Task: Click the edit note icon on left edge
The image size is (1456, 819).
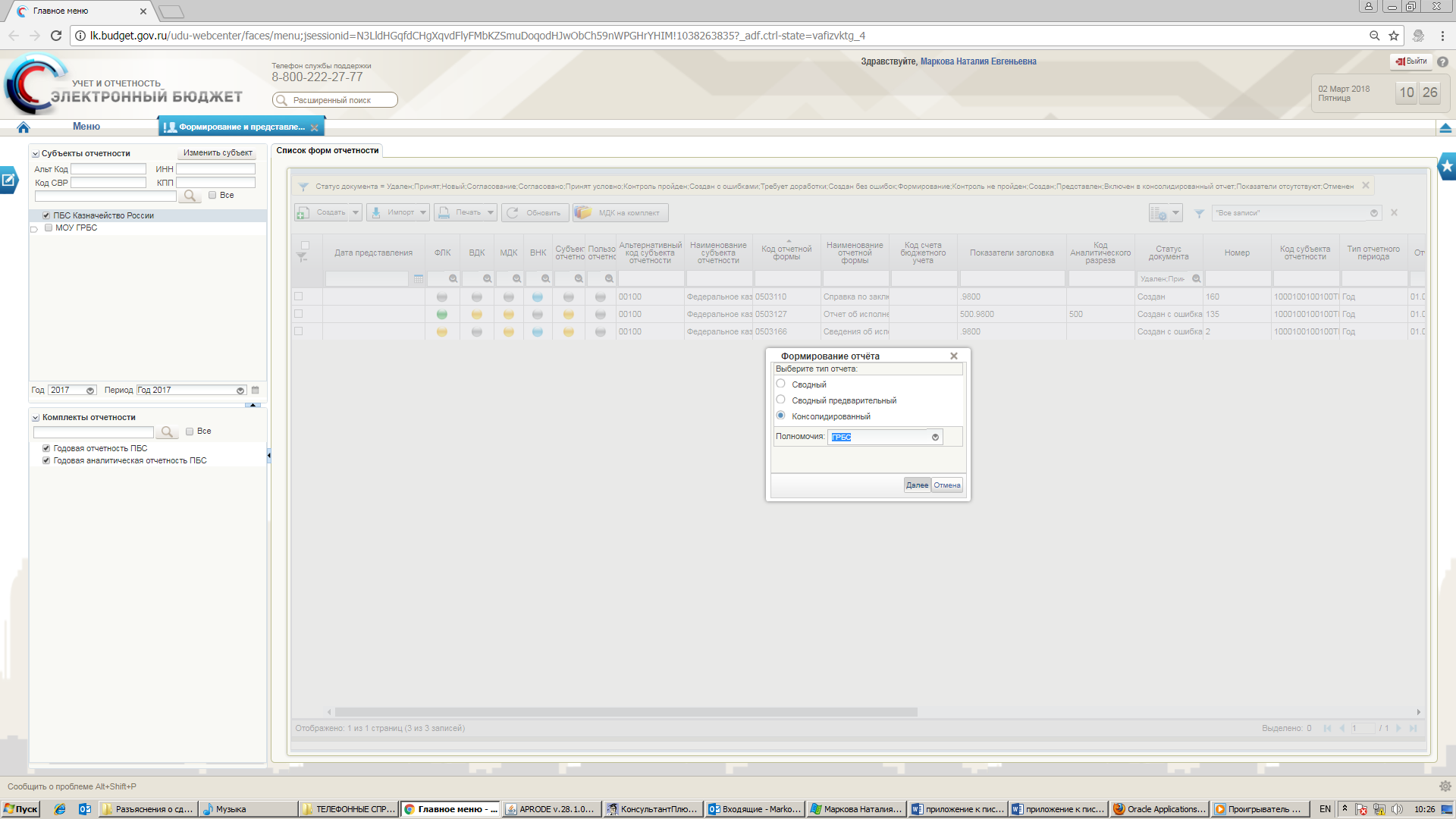Action: point(8,180)
